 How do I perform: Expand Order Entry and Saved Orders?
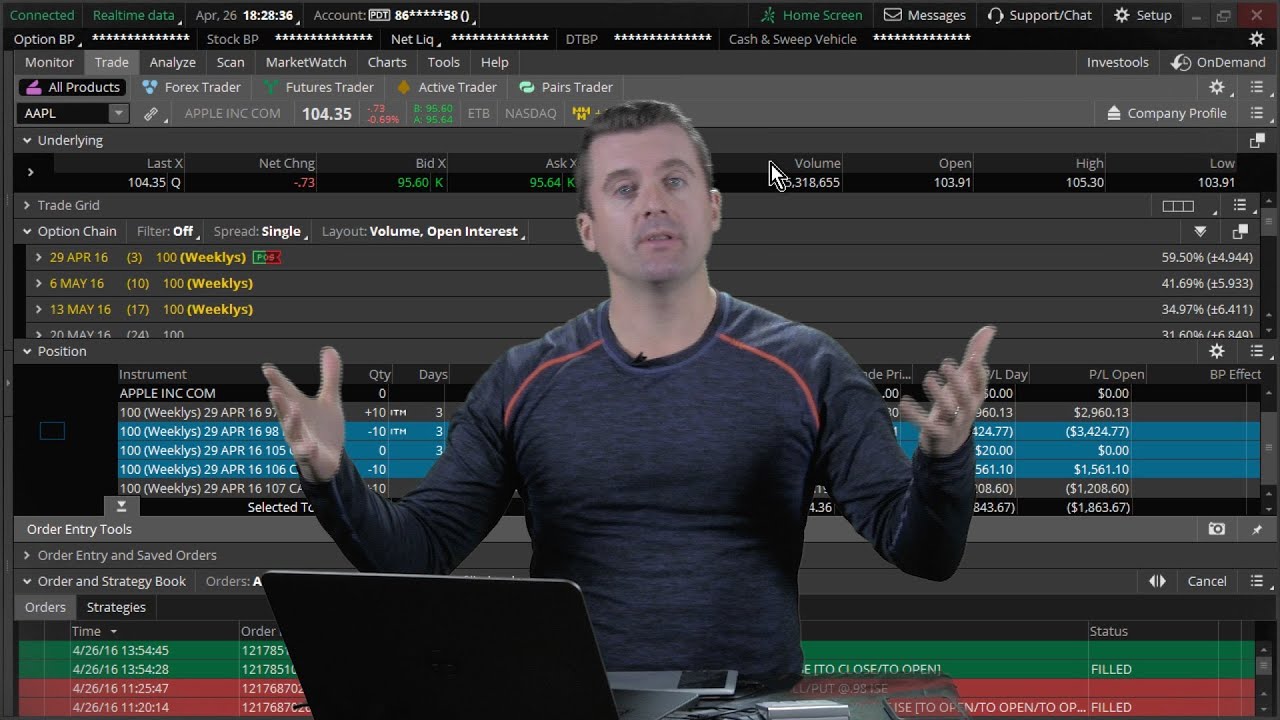pos(27,555)
